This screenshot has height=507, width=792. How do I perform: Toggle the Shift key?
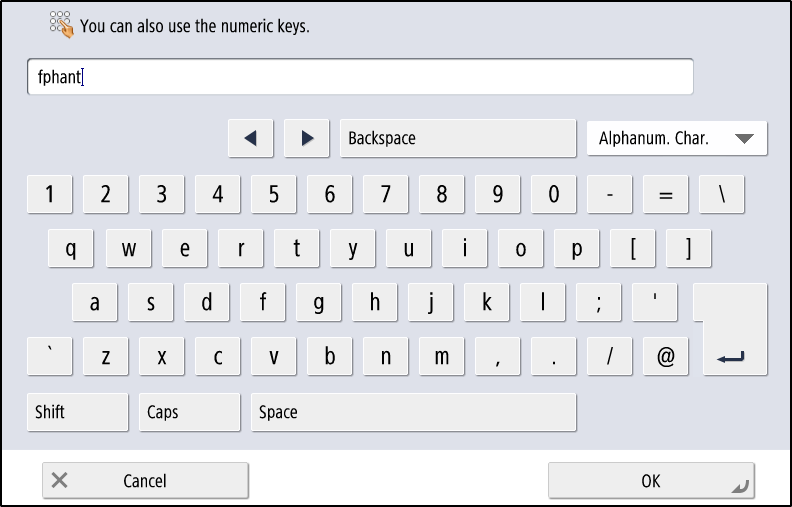coord(78,412)
